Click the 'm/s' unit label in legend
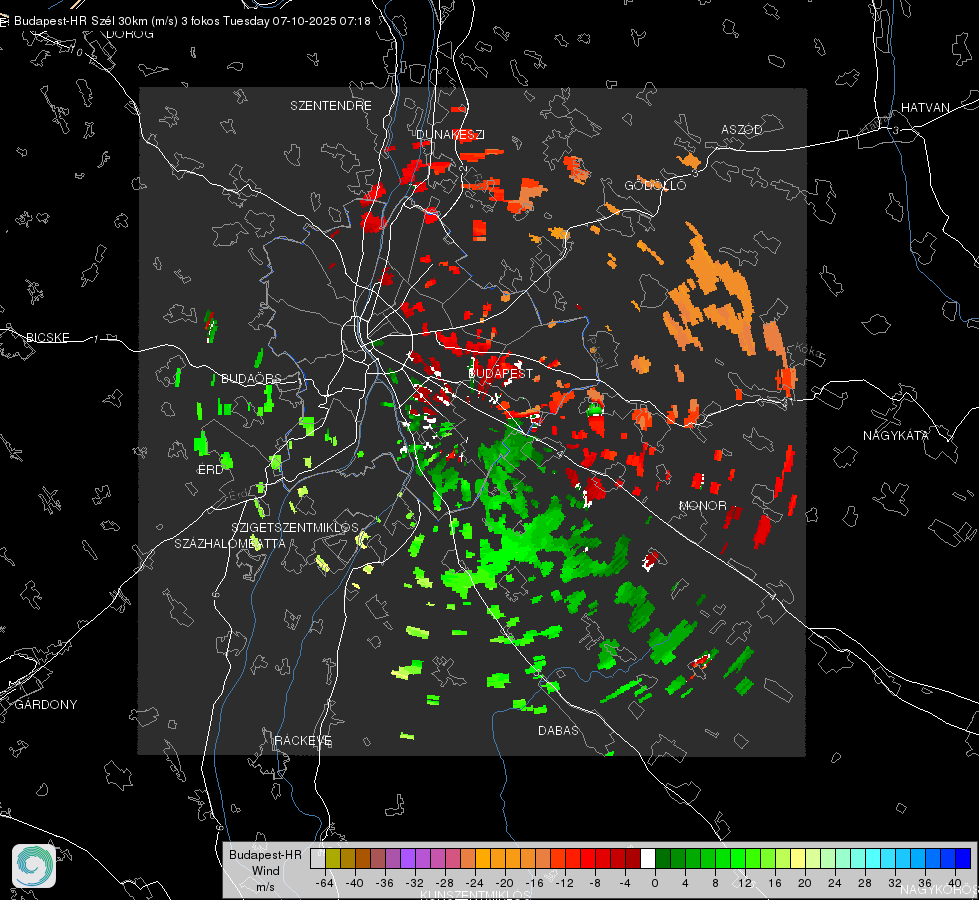Screen dimensions: 979x900 265,886
